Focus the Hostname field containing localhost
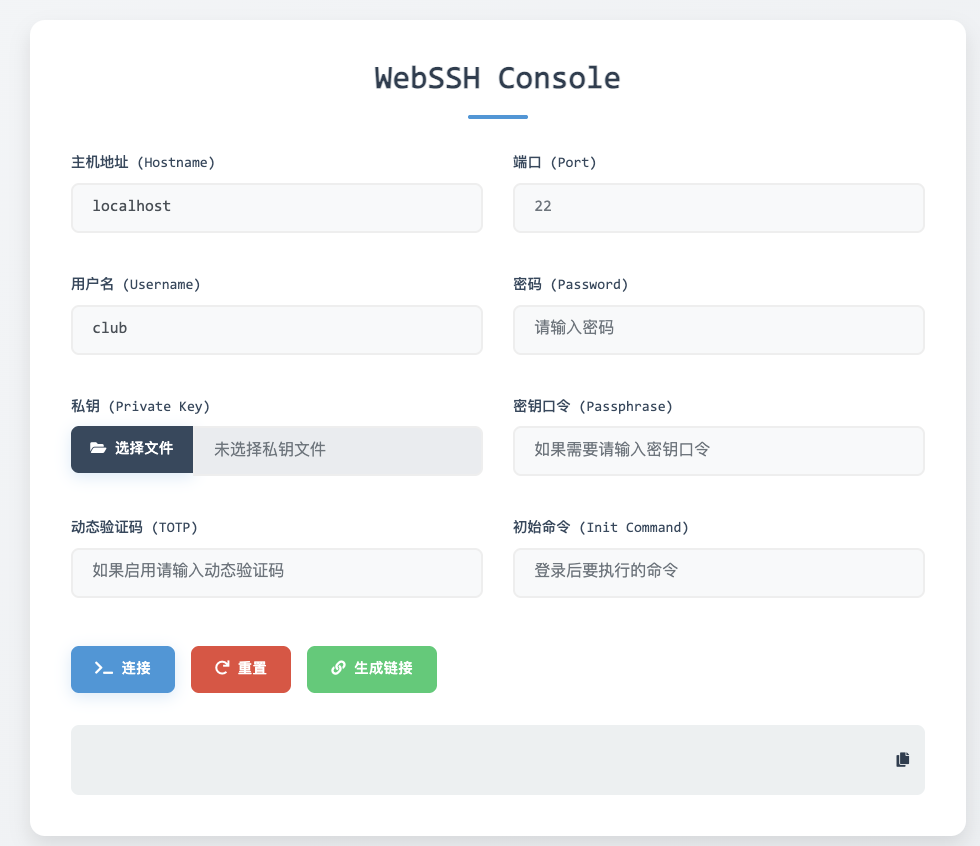This screenshot has width=980, height=846. coord(277,208)
